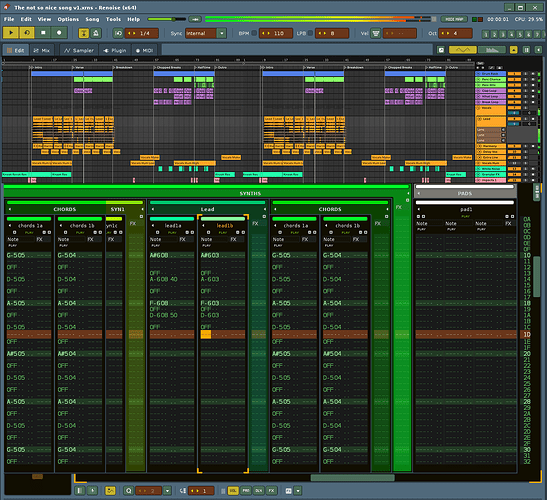Click the edit step value field
The height and width of the screenshot is (500, 547).
(x=201, y=491)
